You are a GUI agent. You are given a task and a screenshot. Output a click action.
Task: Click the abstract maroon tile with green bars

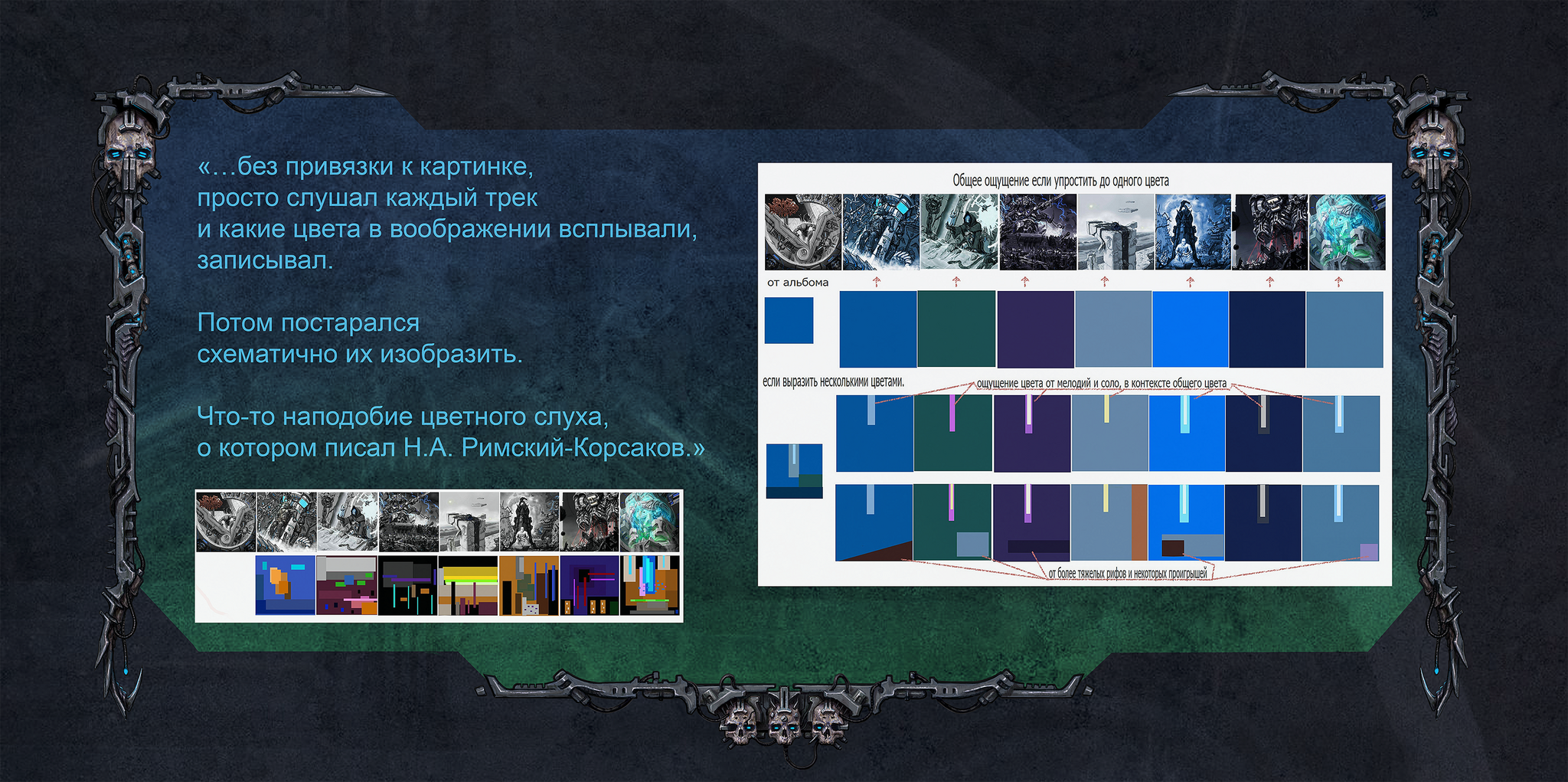(347, 585)
